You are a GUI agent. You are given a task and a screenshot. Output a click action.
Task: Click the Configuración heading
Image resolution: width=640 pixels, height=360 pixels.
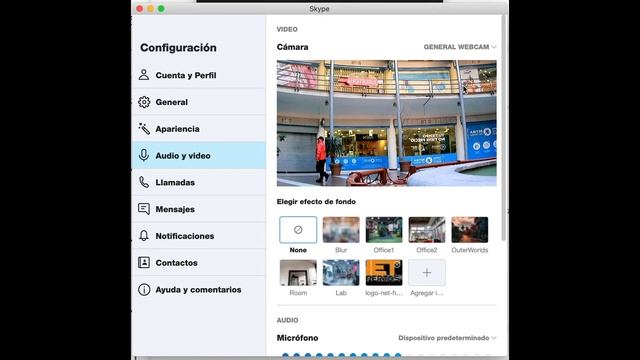(x=178, y=48)
